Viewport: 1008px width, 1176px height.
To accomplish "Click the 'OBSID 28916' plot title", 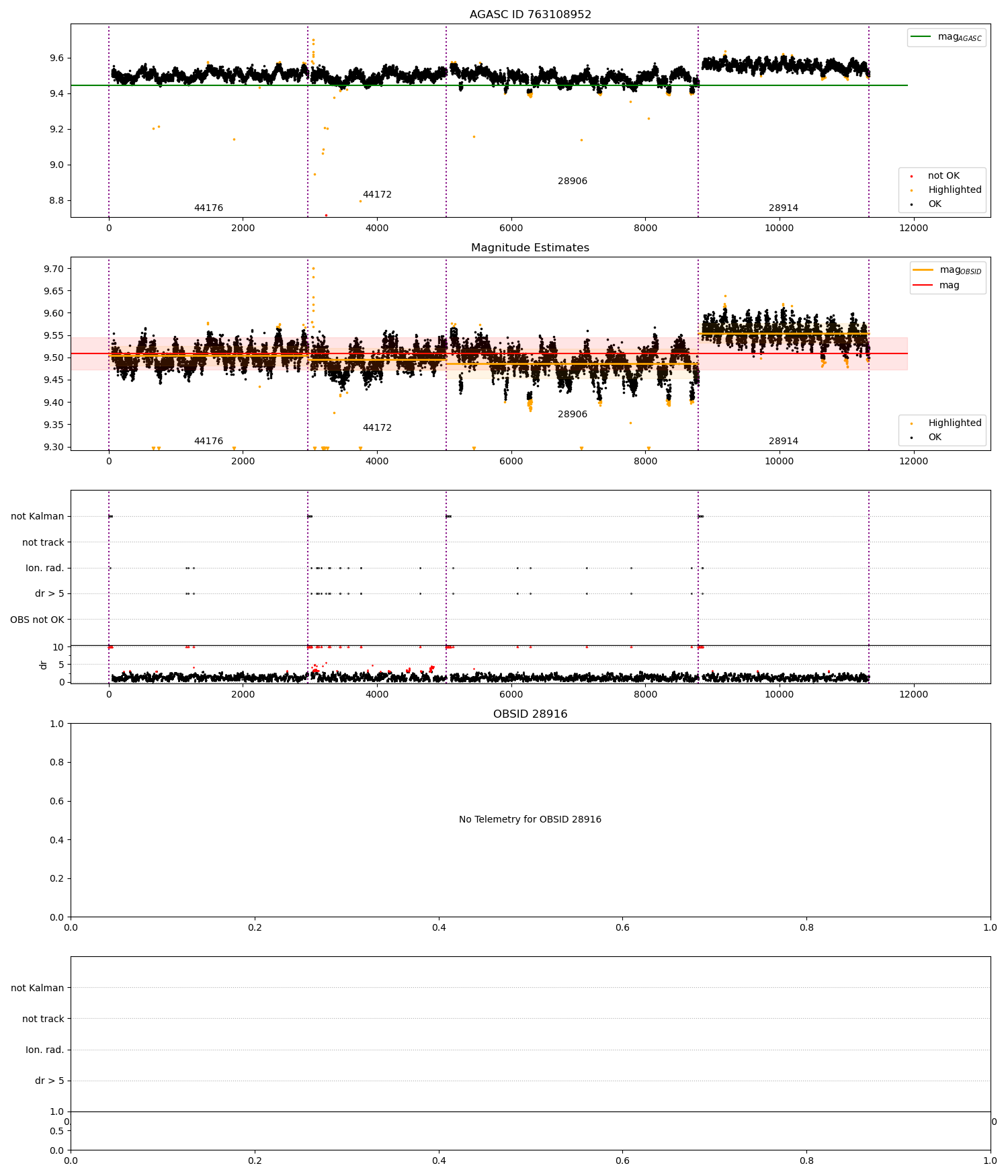I will pyautogui.click(x=530, y=714).
